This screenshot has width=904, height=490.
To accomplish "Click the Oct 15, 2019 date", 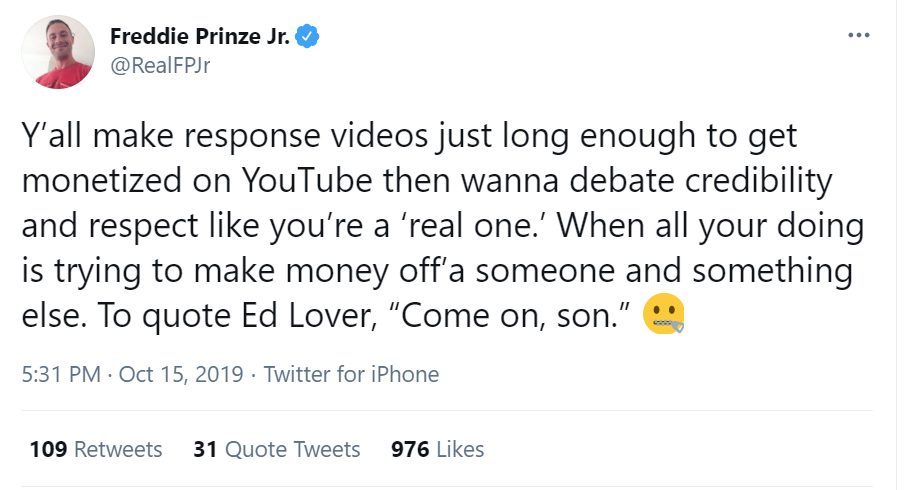I will tap(181, 375).
